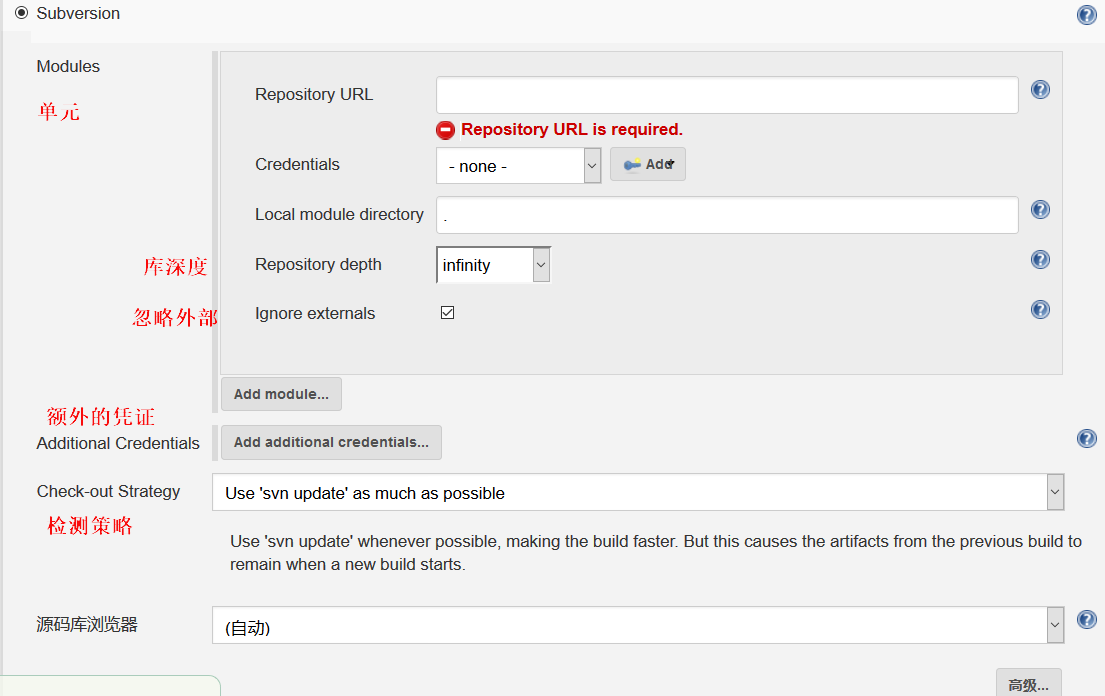Open help icon for Additional Credentials

(x=1087, y=438)
